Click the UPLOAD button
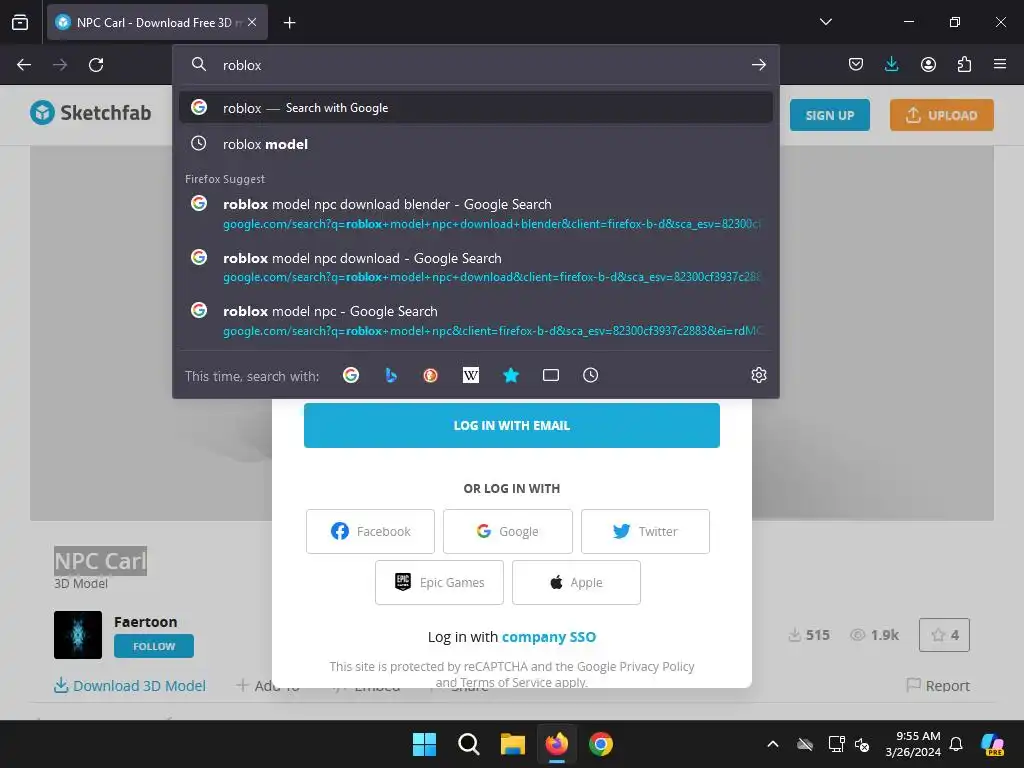This screenshot has height=768, width=1024. 941,115
